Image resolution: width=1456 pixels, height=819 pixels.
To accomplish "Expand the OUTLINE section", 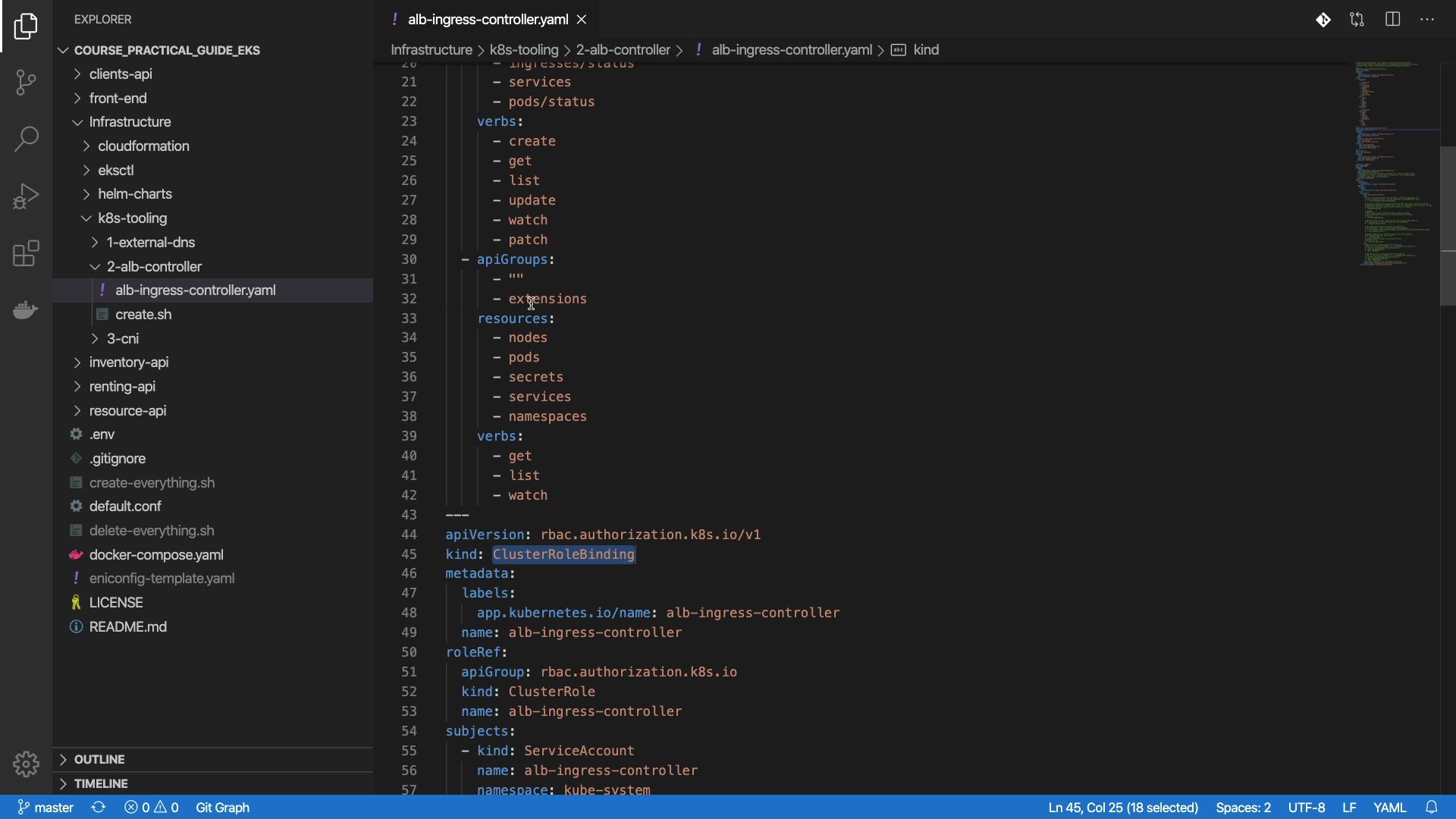I will coord(99,759).
